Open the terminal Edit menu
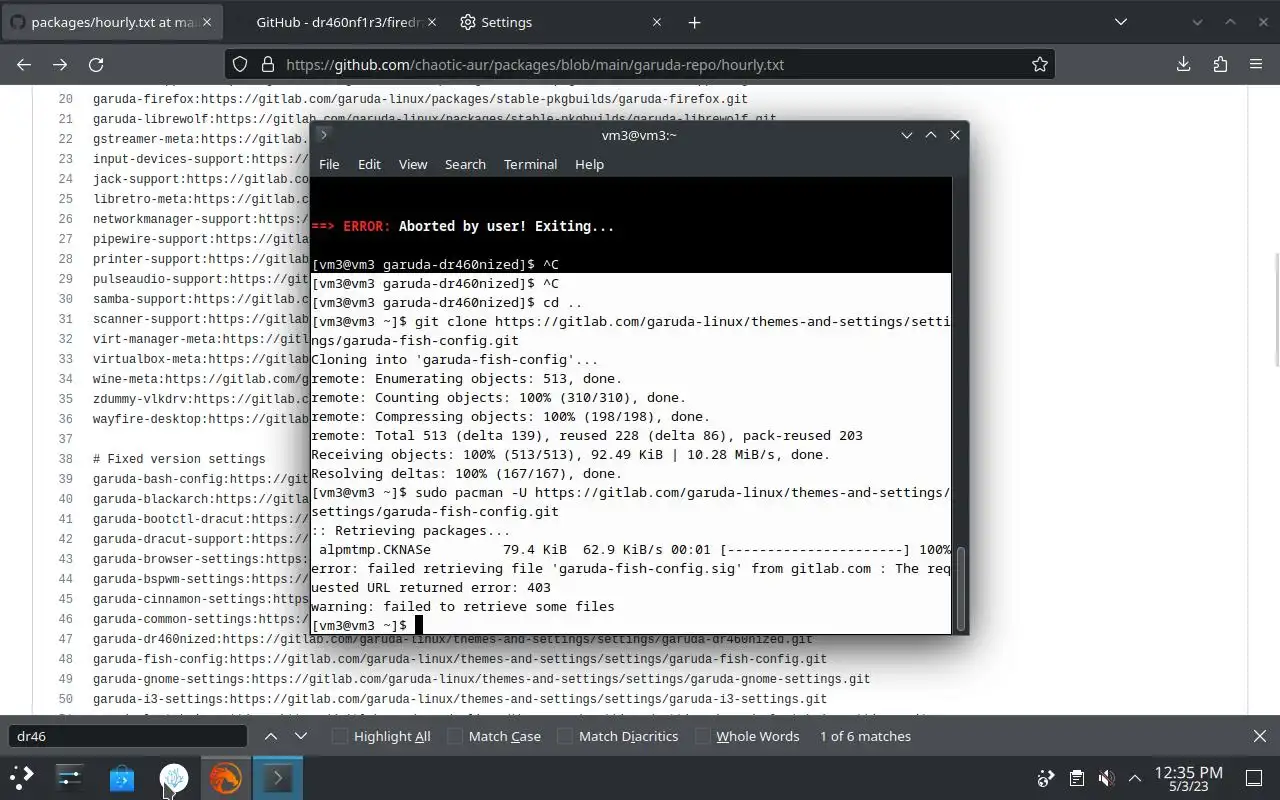 [x=369, y=164]
